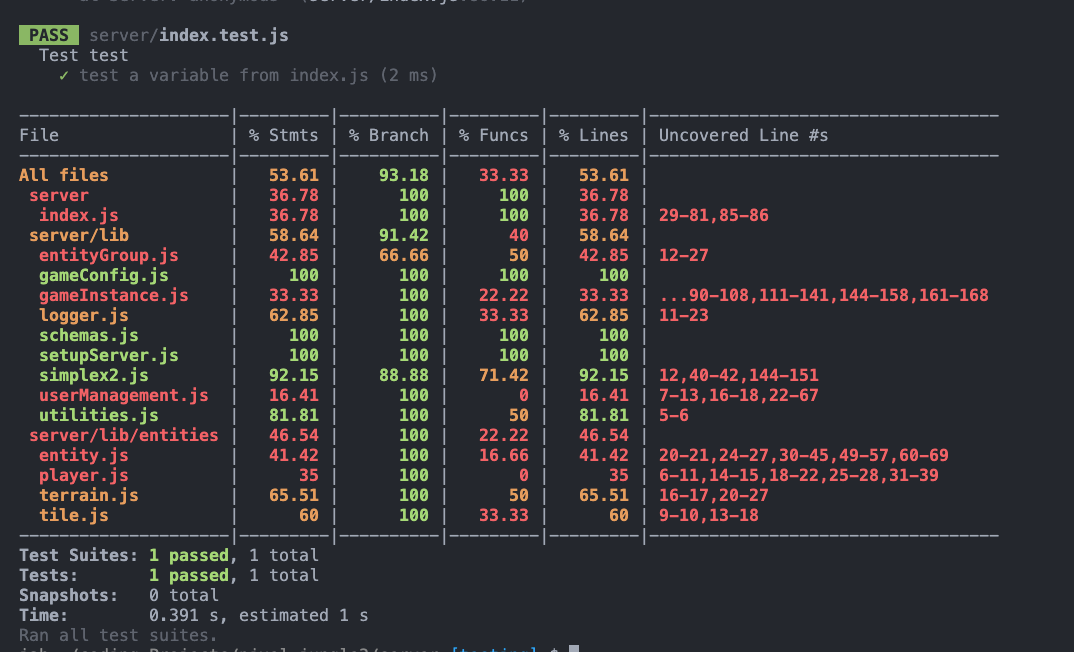Click the logger.js file name
This screenshot has height=652, width=1074.
[x=84, y=315]
